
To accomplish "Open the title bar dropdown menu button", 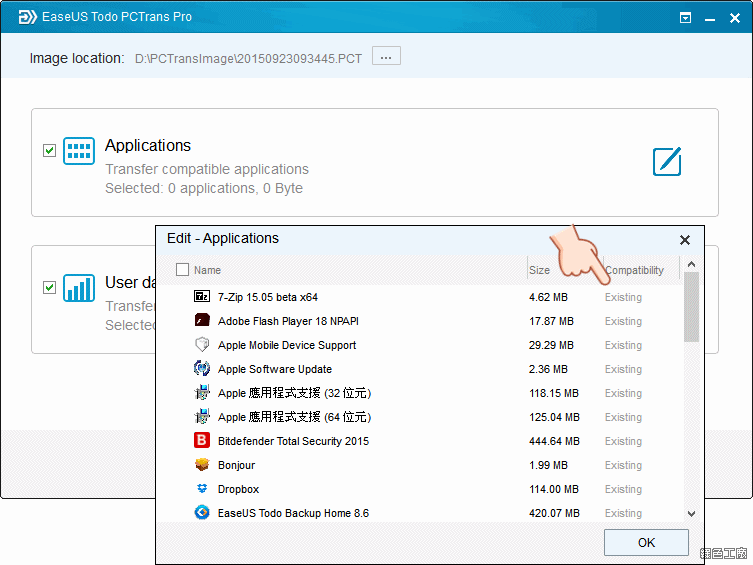I will pyautogui.click(x=685, y=18).
